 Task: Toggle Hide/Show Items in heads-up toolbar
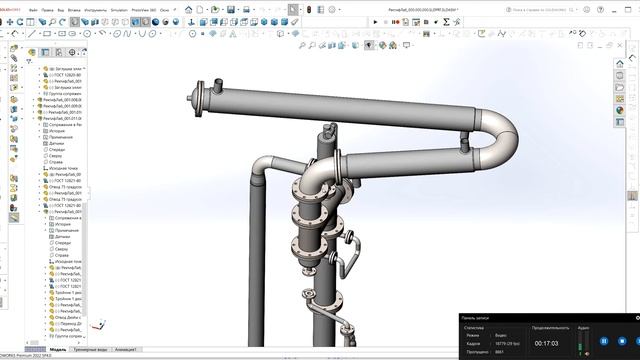(x=369, y=45)
